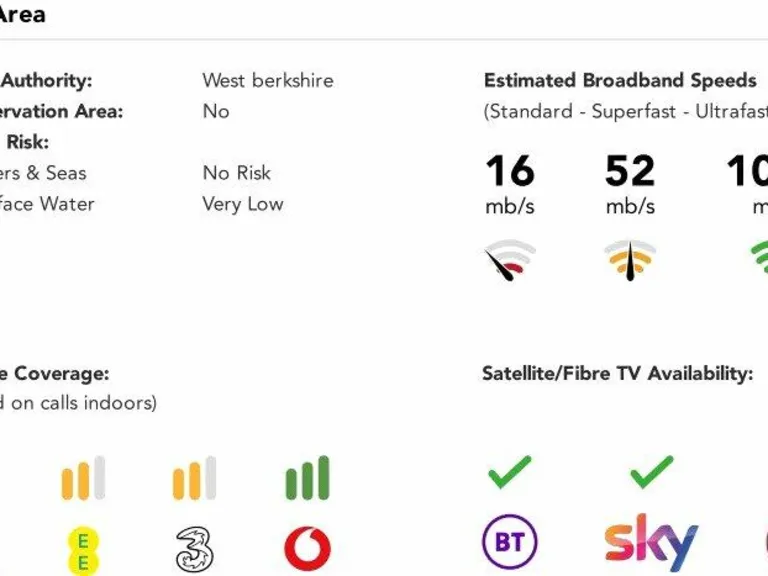768x576 pixels.
Task: Click the superfast orange speed gauge icon
Action: pyautogui.click(x=630, y=259)
